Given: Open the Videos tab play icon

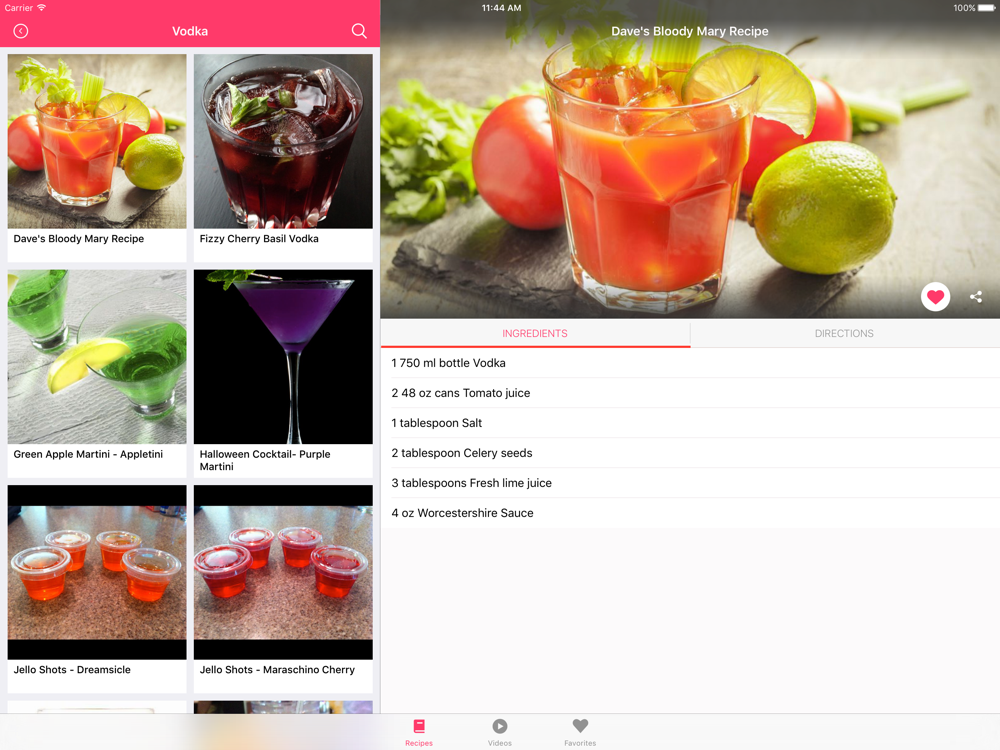Looking at the screenshot, I should (x=499, y=726).
